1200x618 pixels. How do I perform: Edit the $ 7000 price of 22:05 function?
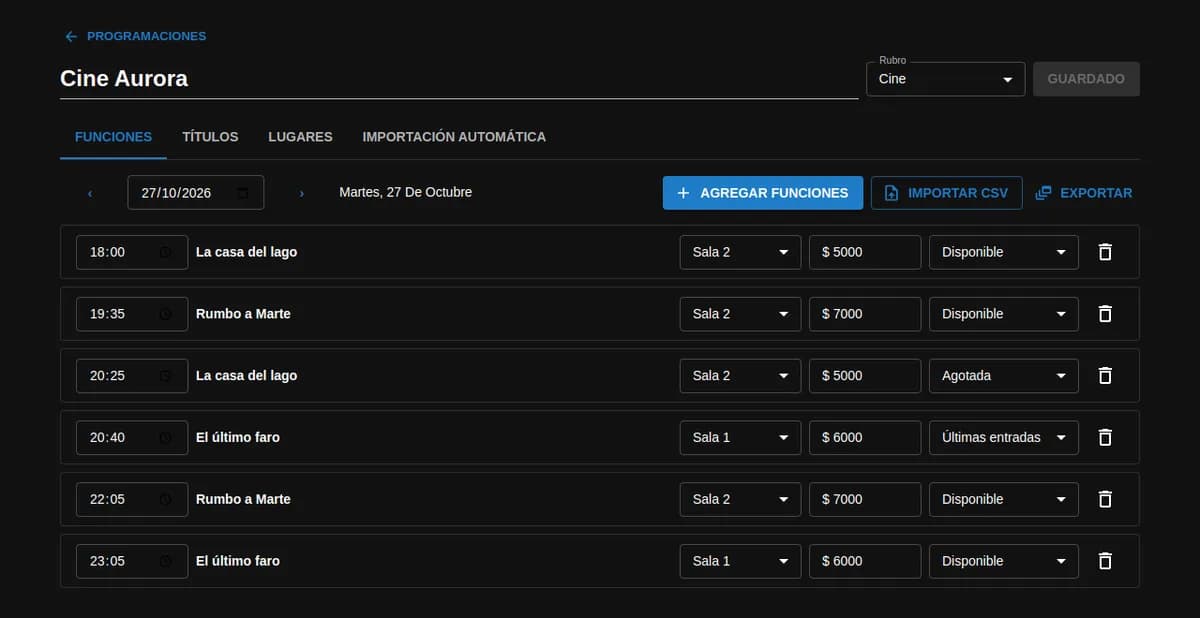[x=865, y=499]
